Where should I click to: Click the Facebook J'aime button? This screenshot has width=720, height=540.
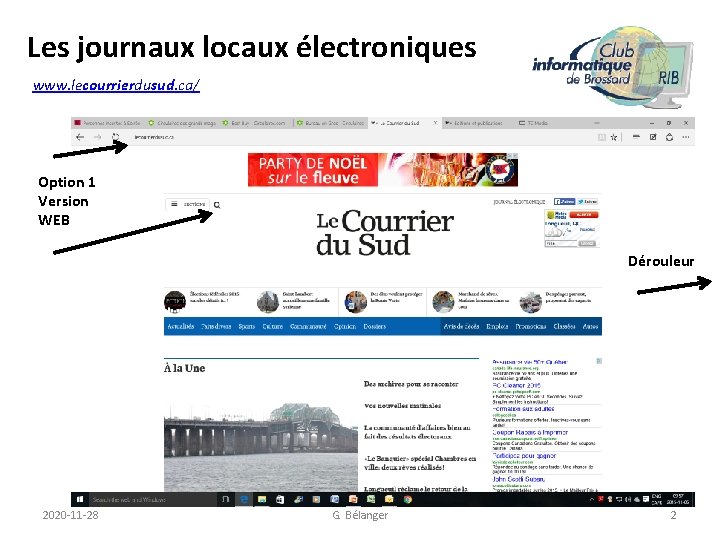(564, 202)
